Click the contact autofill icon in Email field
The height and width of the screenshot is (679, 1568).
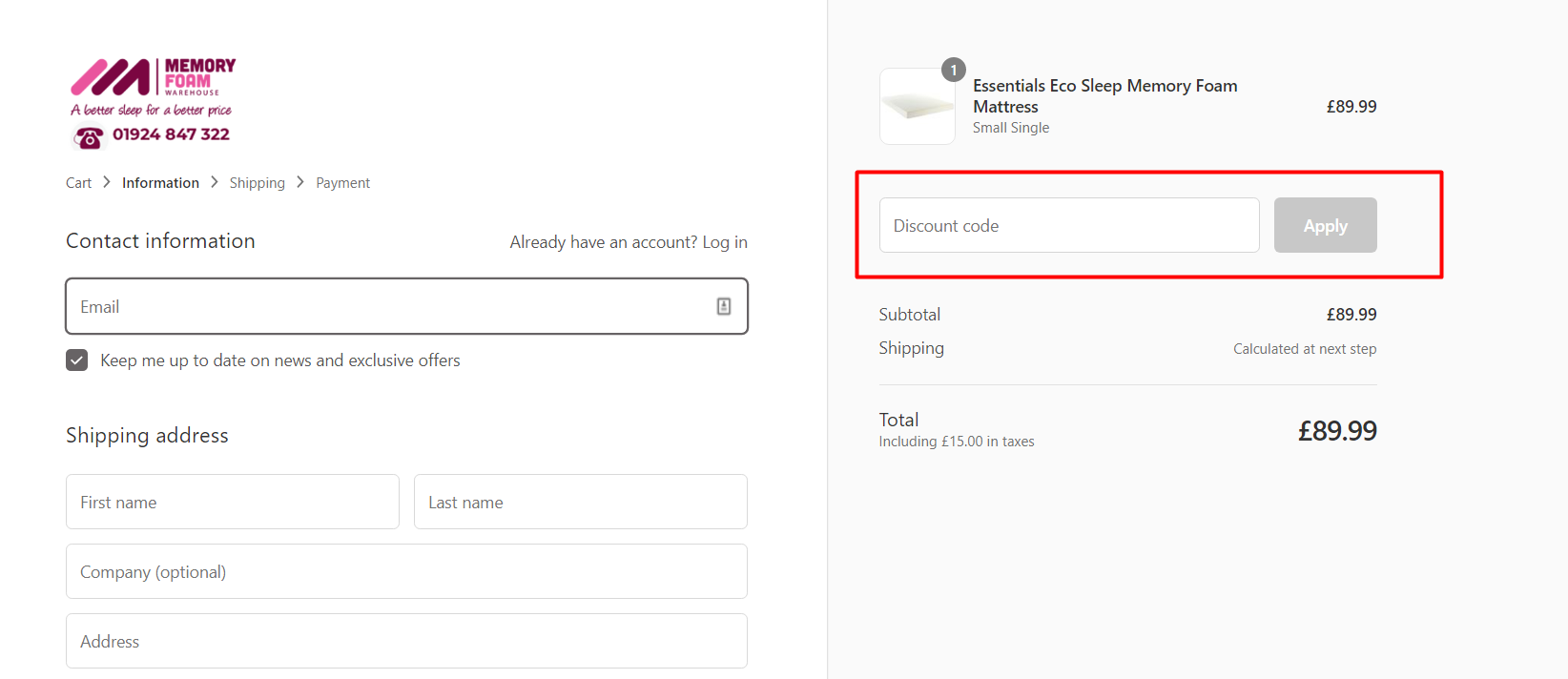[x=724, y=306]
